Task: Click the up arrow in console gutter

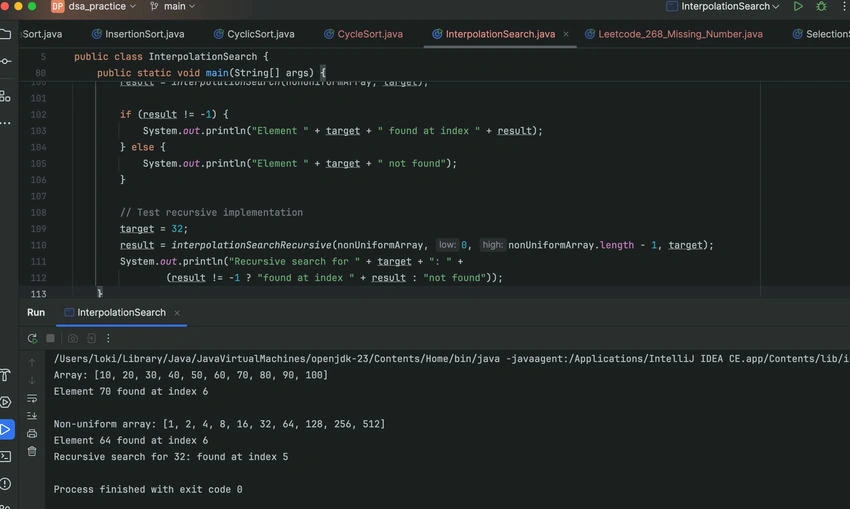Action: pos(32,362)
